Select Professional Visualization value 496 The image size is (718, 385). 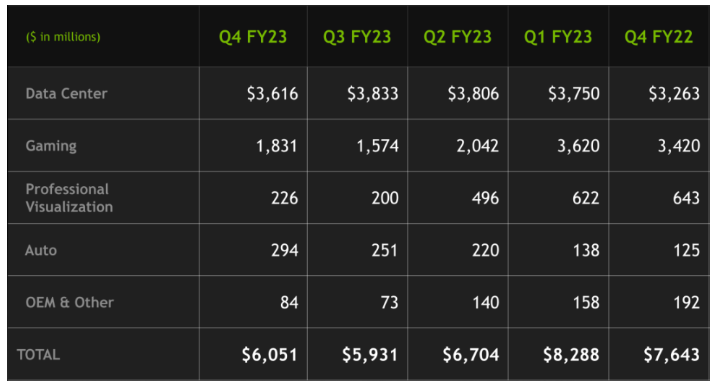coord(485,198)
